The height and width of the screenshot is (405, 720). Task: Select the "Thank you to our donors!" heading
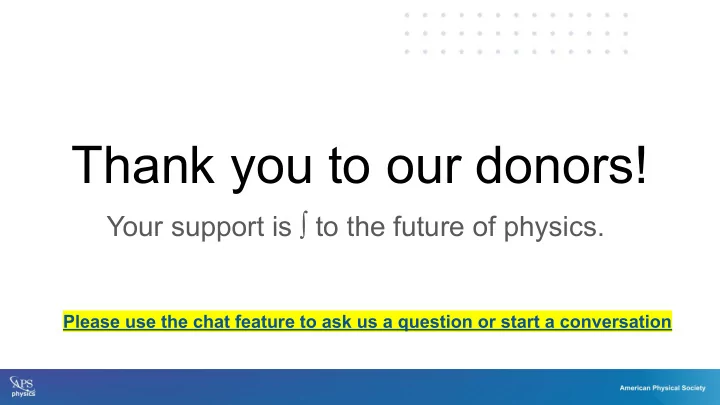(x=359, y=165)
